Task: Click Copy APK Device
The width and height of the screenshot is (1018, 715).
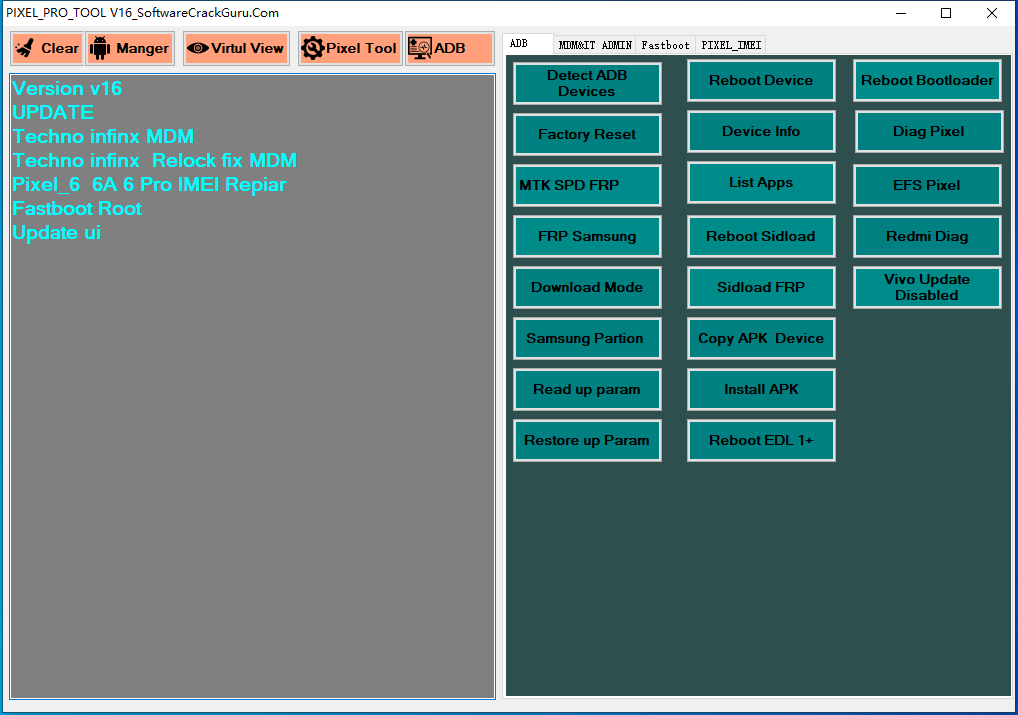Action: click(761, 338)
